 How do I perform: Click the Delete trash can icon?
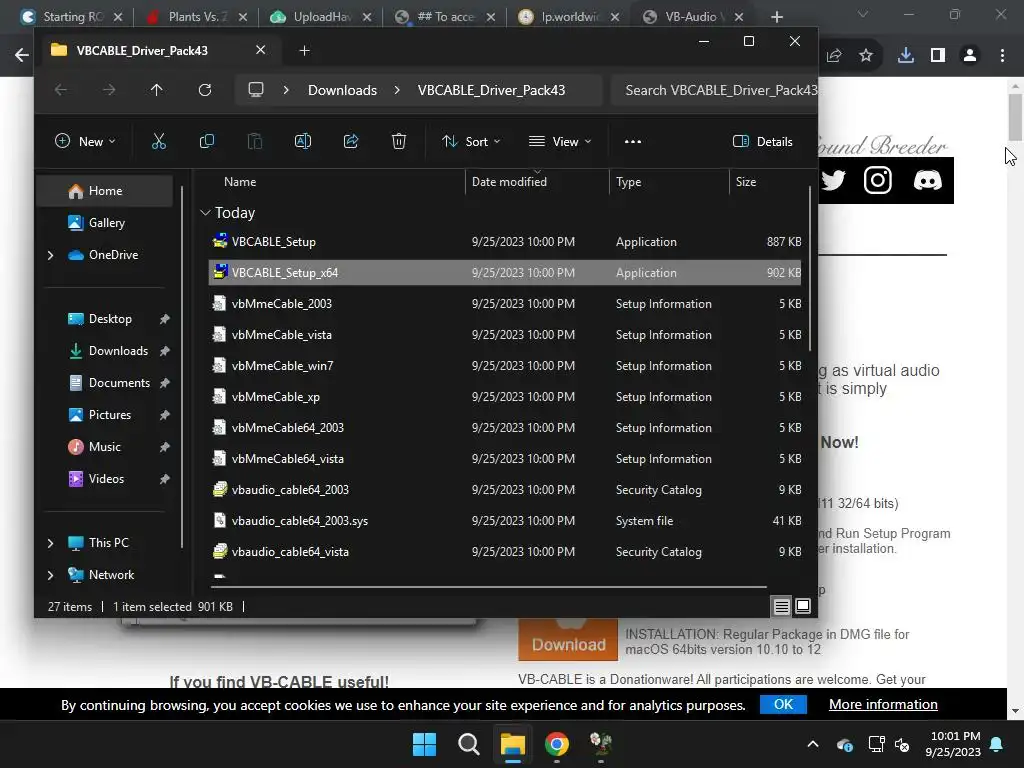coord(399,141)
